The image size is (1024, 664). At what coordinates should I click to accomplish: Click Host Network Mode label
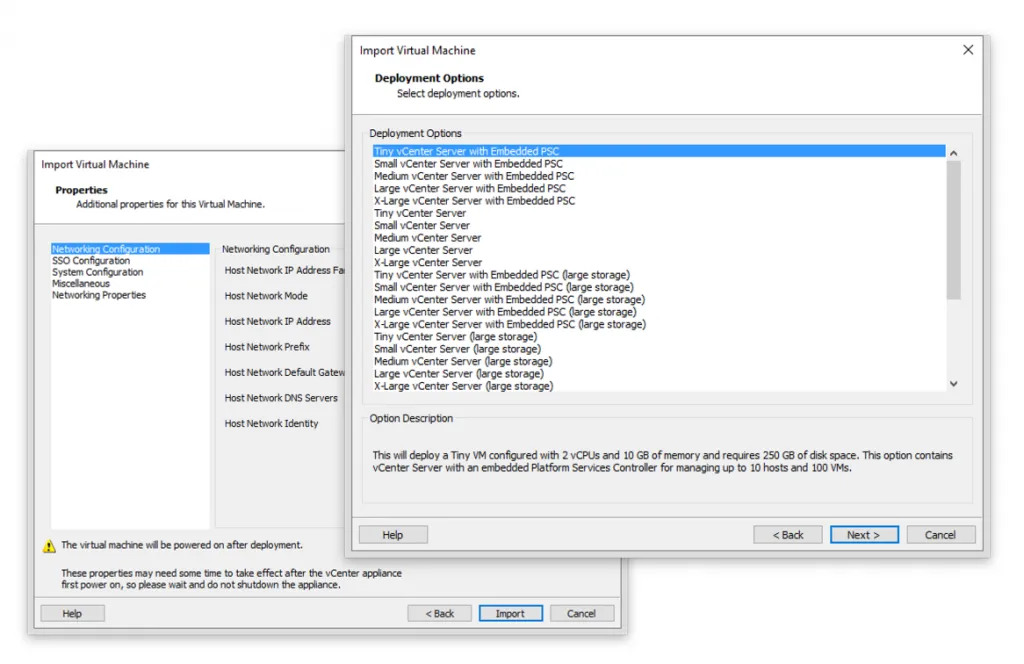(266, 296)
